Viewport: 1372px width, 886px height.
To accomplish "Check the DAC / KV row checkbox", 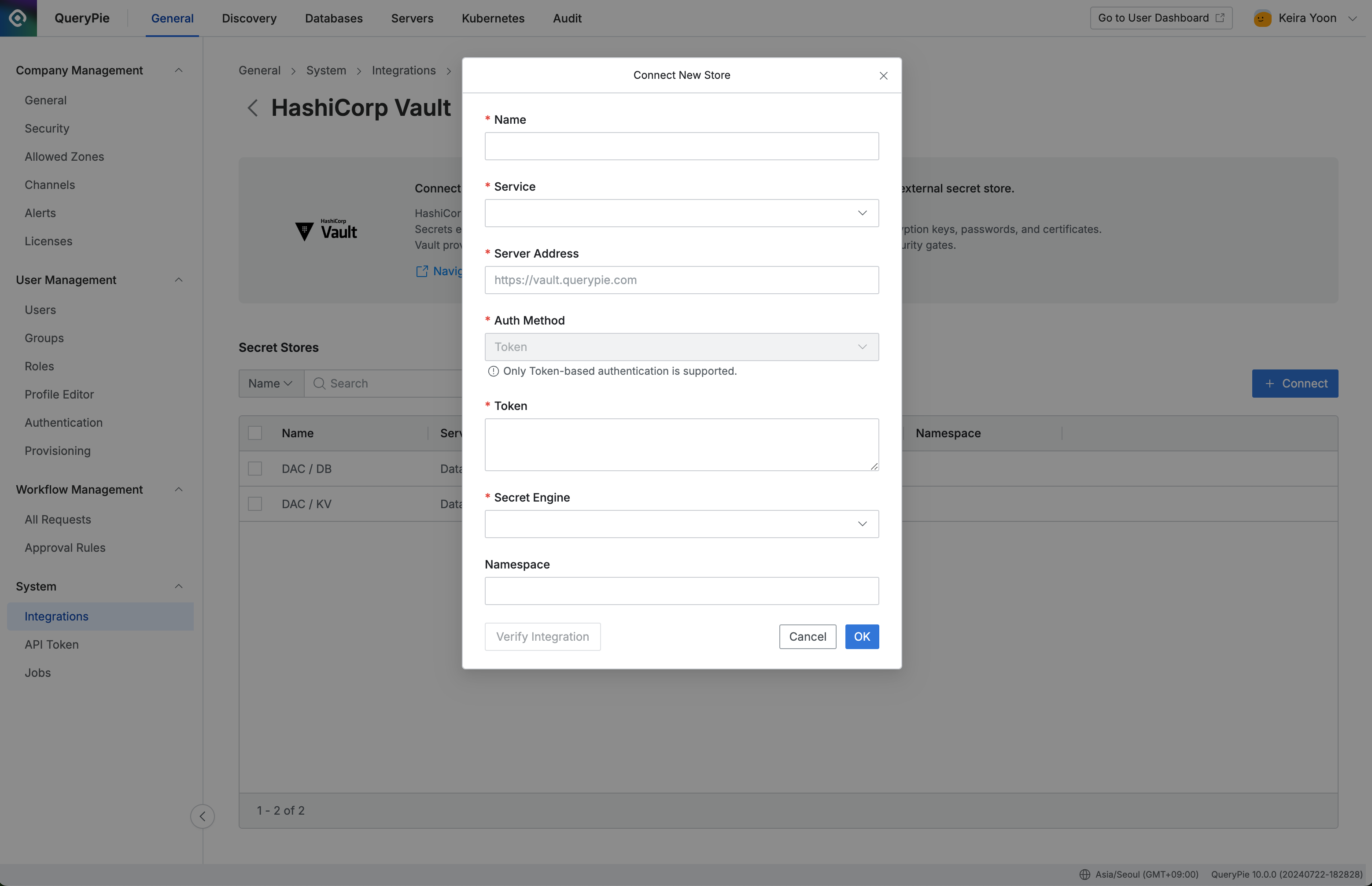I will pyautogui.click(x=255, y=503).
